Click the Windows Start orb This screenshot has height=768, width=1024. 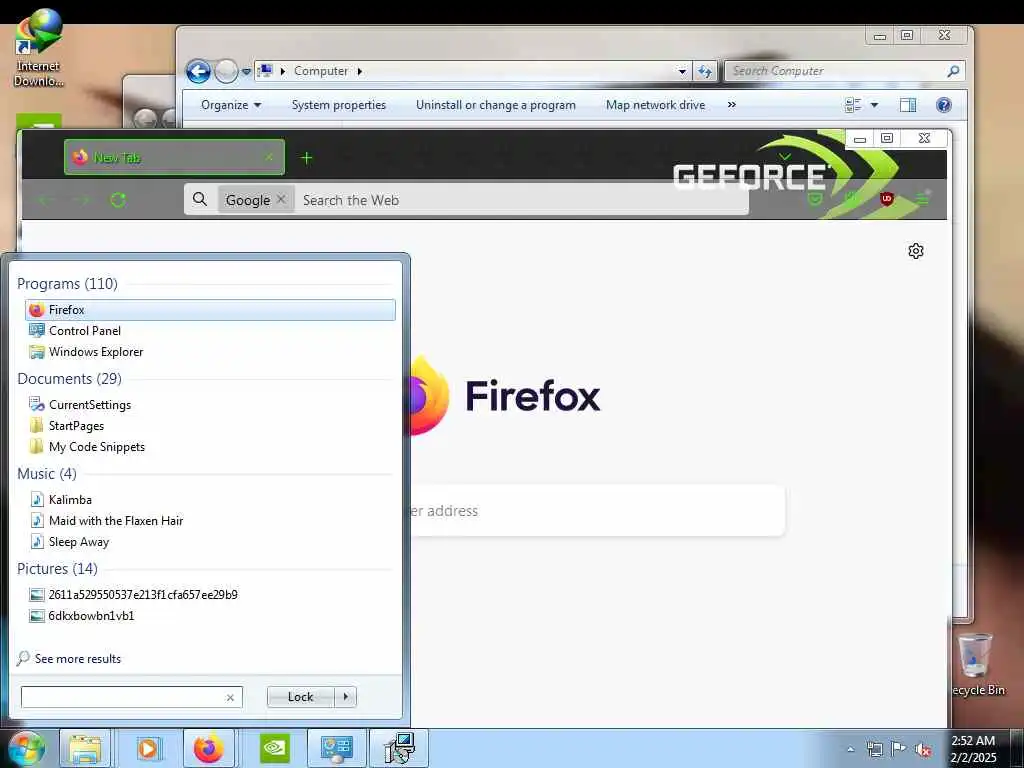(x=25, y=748)
